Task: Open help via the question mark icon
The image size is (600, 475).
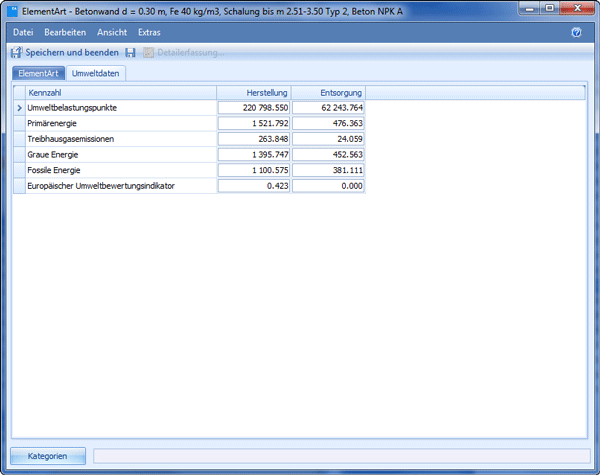Action: (576, 33)
